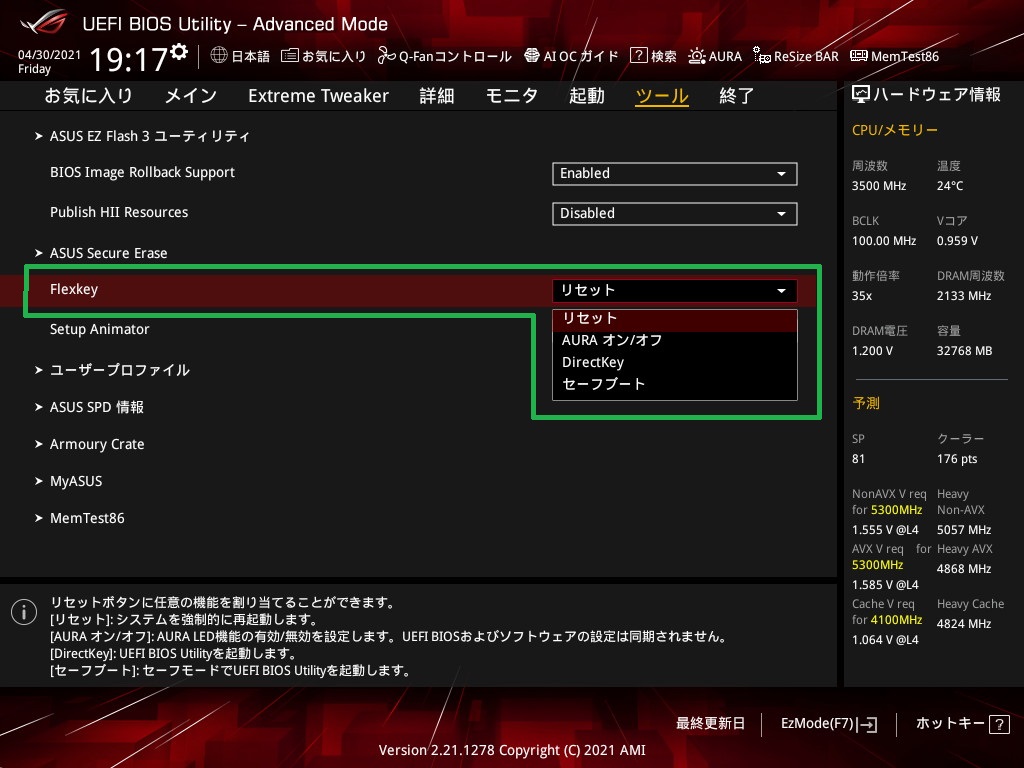Click the CPU/メモリー section heading
Image resolution: width=1024 pixels, height=768 pixels.
(895, 130)
